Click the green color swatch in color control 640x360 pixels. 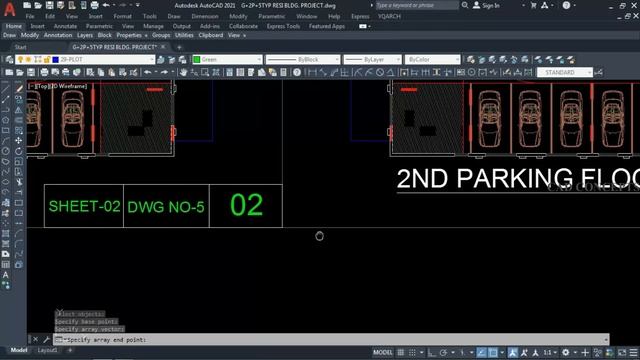[197, 60]
